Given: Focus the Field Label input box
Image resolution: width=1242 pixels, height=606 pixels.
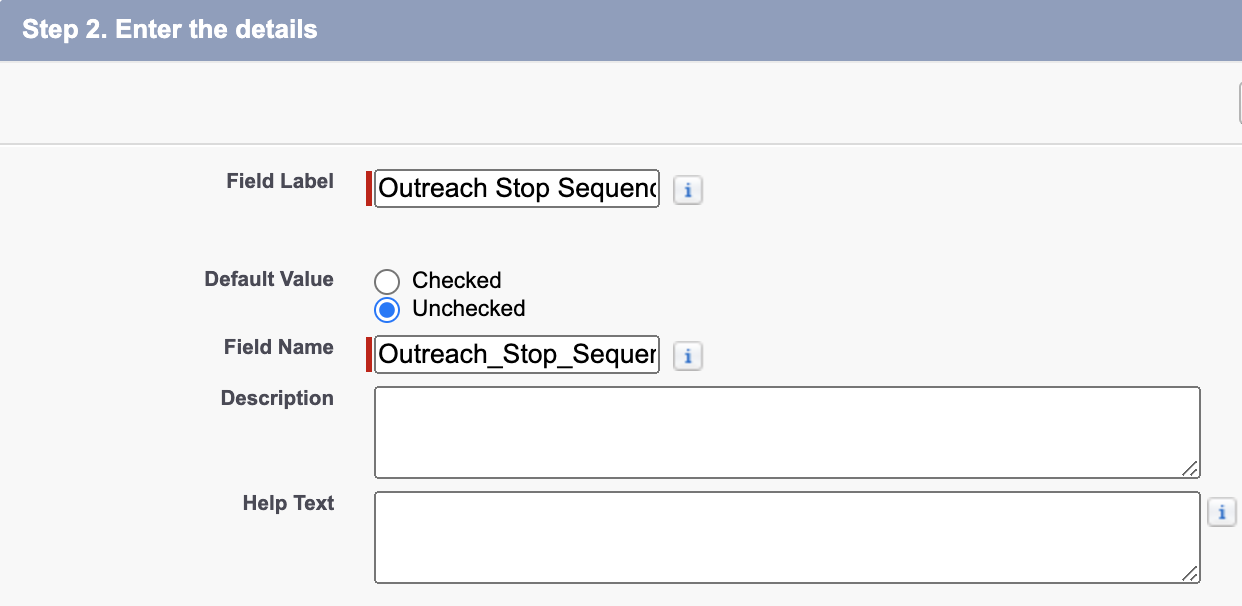Looking at the screenshot, I should pyautogui.click(x=516, y=188).
